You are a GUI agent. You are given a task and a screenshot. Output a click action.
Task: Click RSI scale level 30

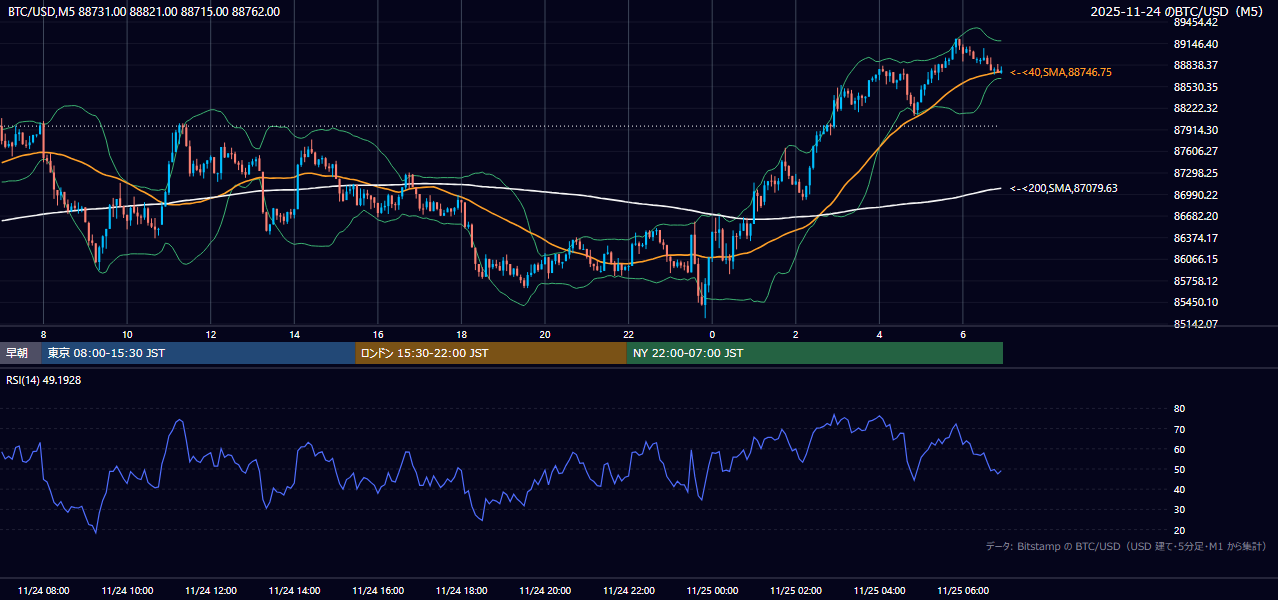tap(1179, 510)
